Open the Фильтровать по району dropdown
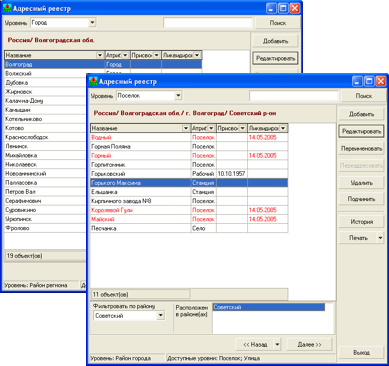The height and width of the screenshot is (366, 389). click(161, 315)
